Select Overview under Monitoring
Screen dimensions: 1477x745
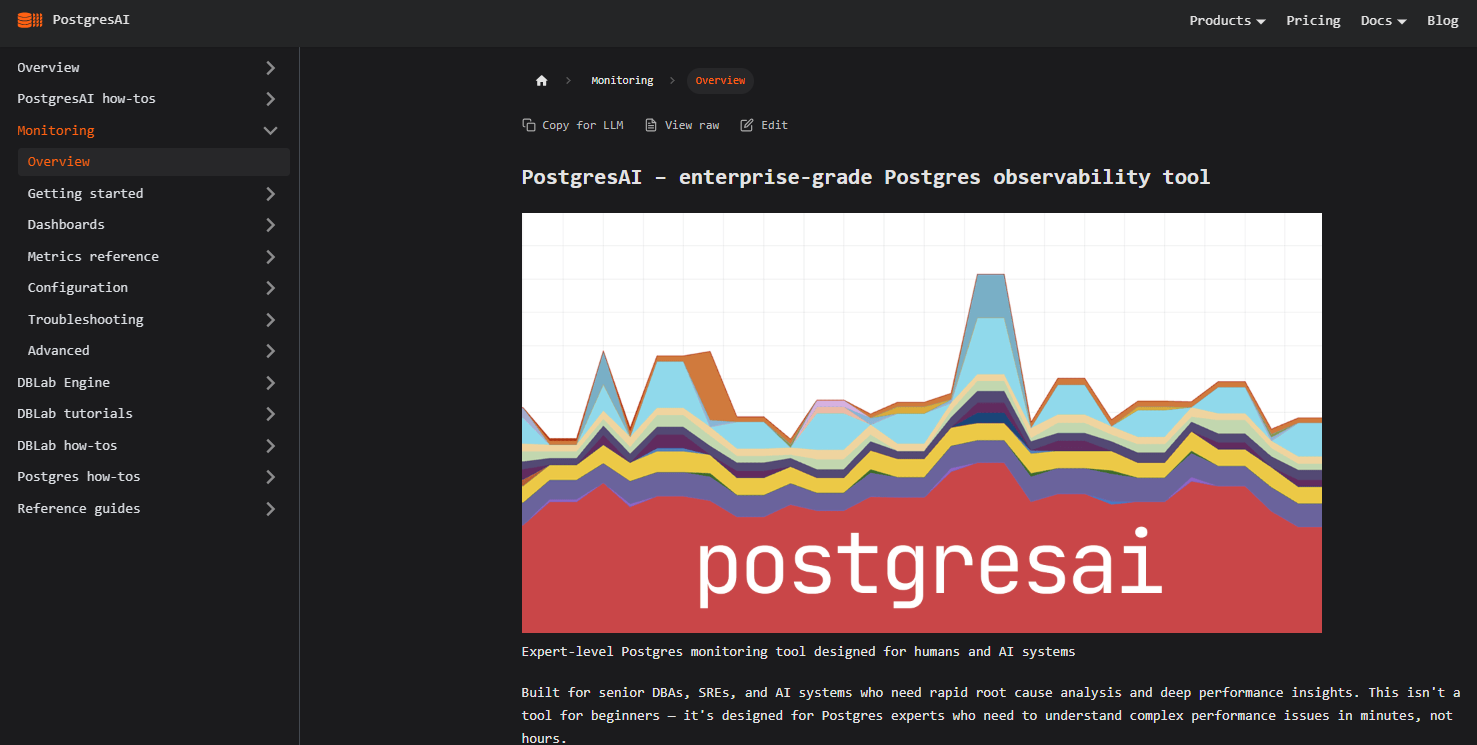(154, 162)
